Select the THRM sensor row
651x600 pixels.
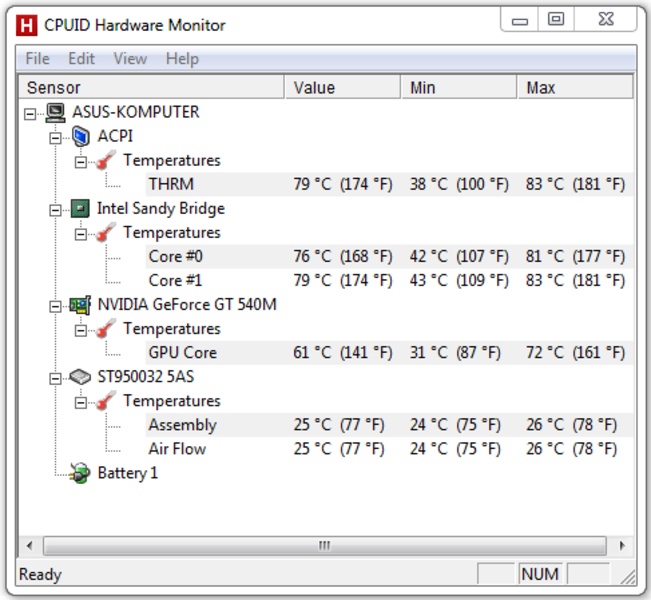click(x=389, y=184)
